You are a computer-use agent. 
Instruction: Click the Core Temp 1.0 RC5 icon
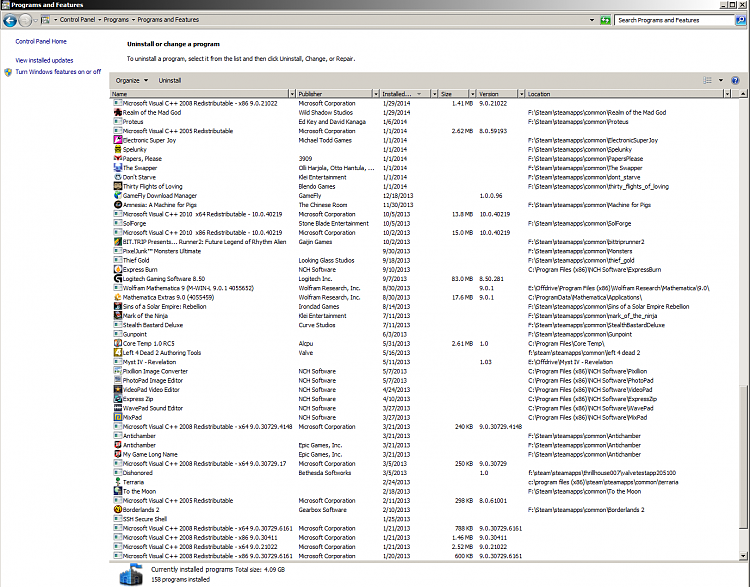(118, 343)
